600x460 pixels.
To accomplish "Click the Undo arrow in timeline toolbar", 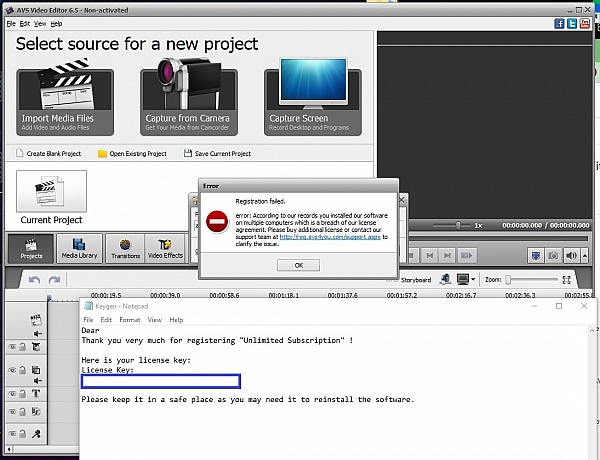I will pos(34,280).
